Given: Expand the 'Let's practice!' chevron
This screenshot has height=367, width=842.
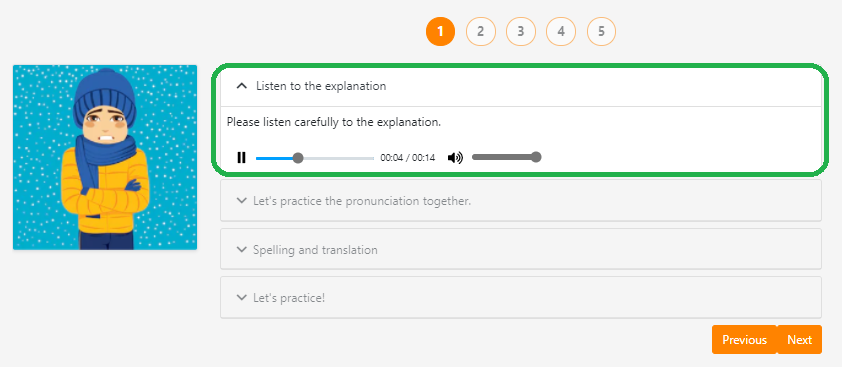Looking at the screenshot, I should 241,297.
